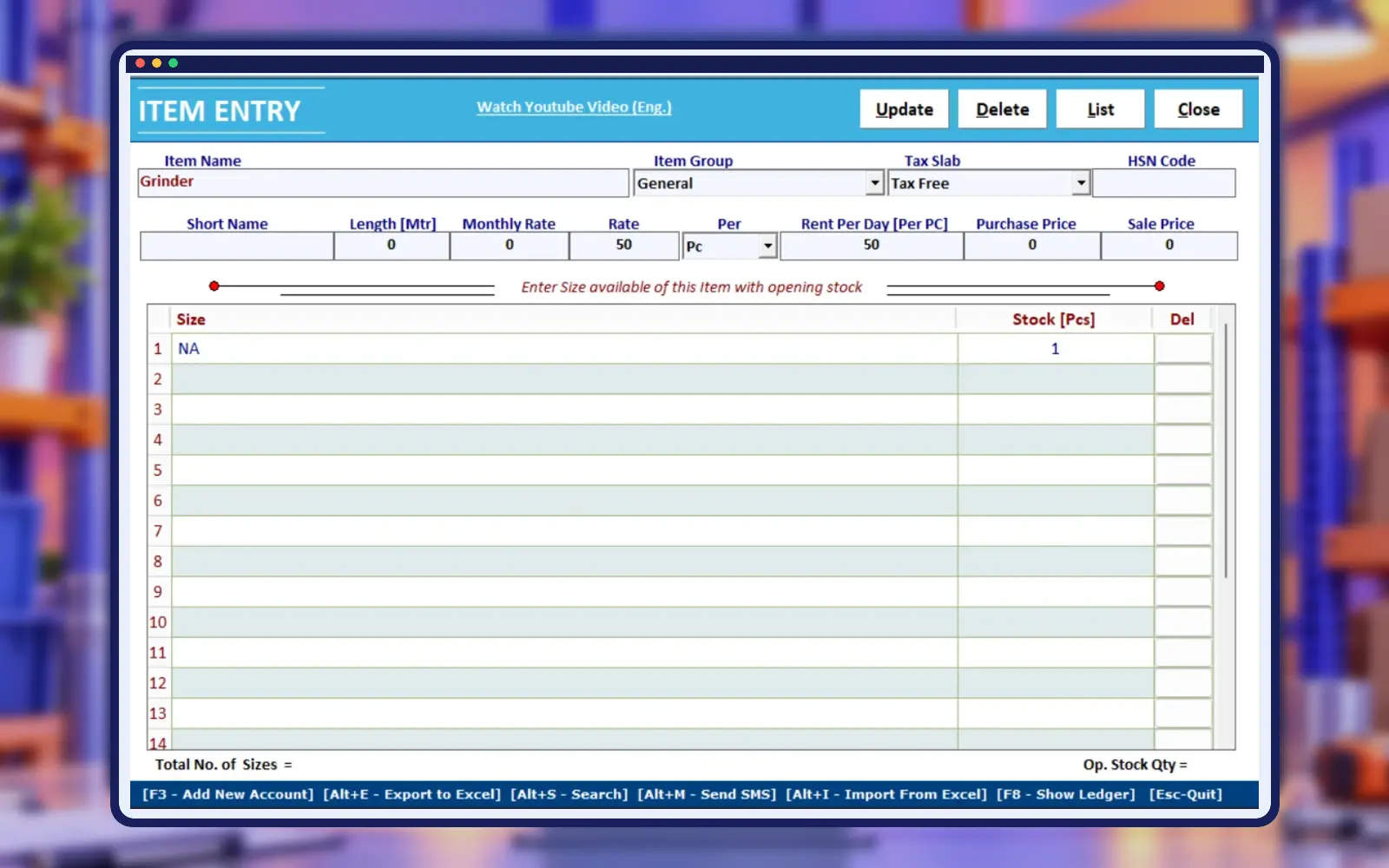Click the F3 - Add New Account shortcut
Viewport: 1389px width, 868px height.
[228, 794]
